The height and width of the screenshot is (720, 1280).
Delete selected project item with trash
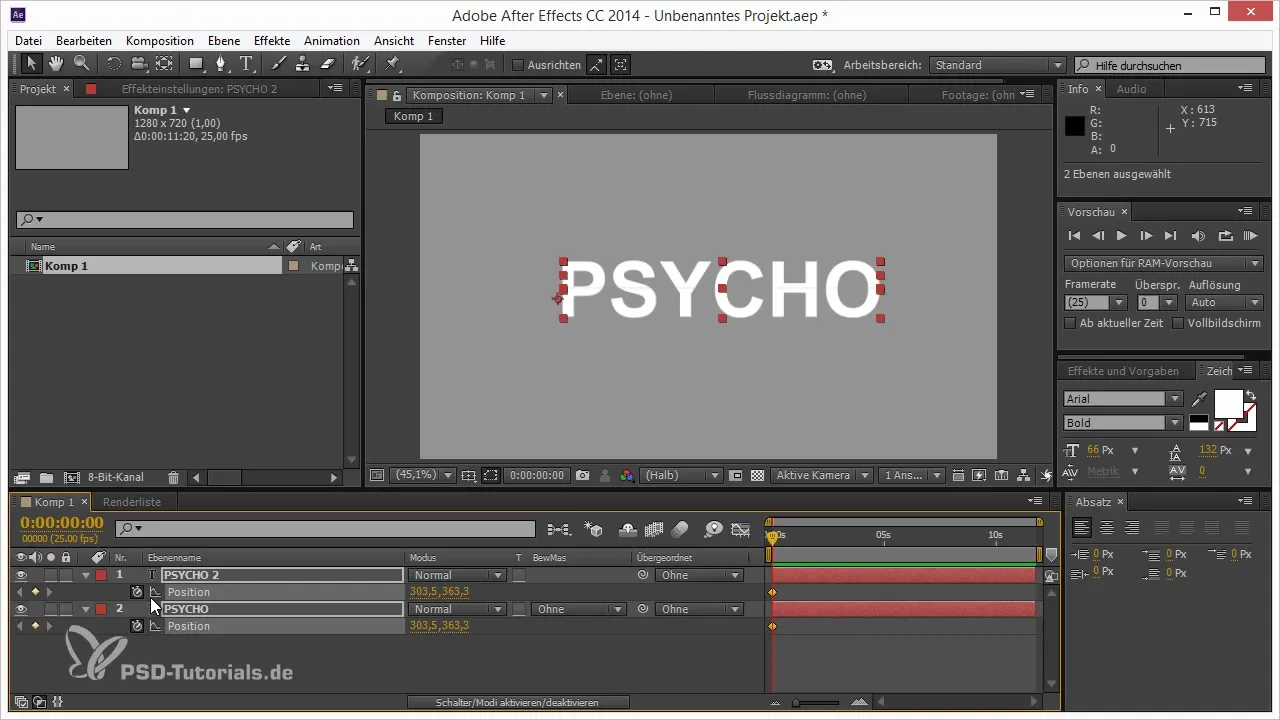[173, 478]
